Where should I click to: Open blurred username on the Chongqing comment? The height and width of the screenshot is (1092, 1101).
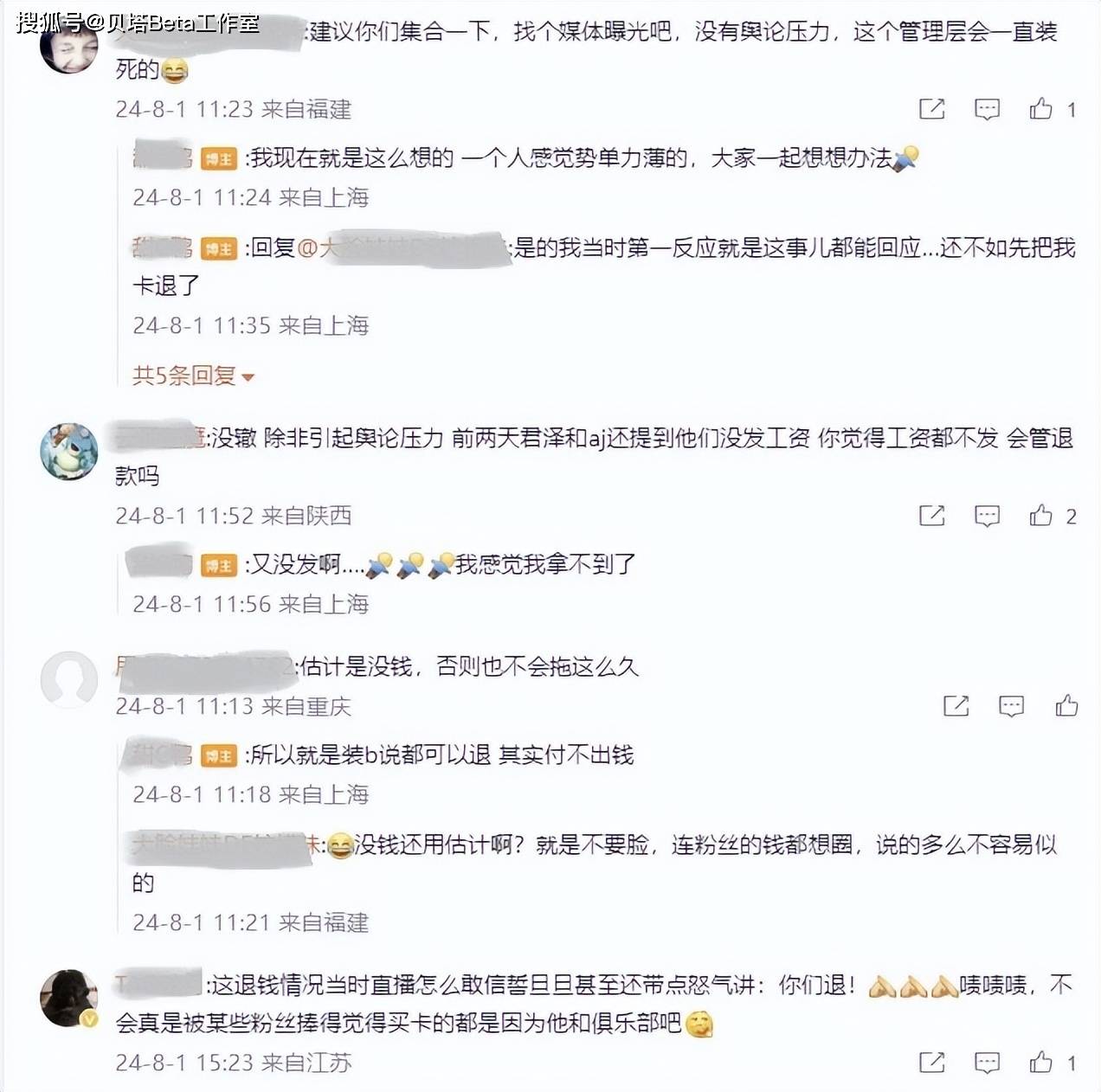[x=204, y=666]
